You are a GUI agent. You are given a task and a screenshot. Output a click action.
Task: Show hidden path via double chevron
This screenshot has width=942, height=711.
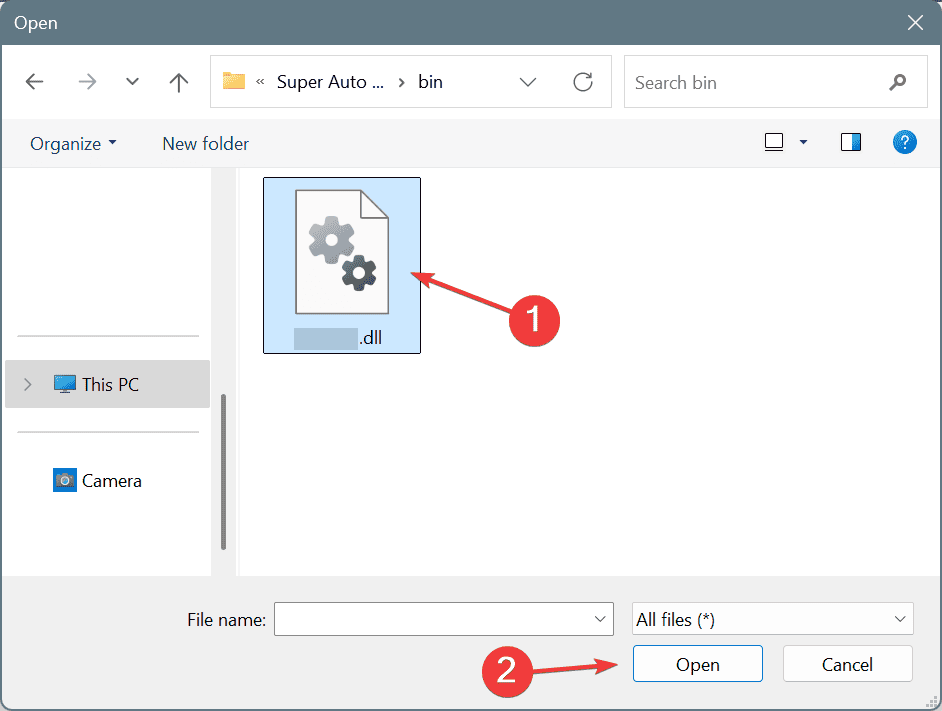click(260, 82)
